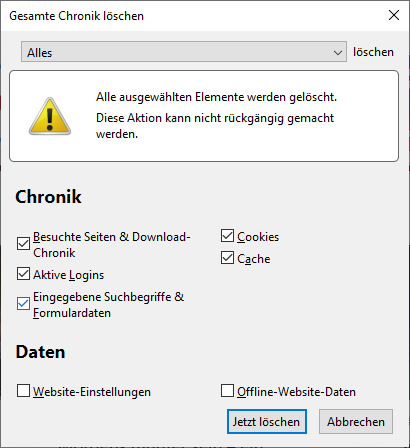Click the Daten section heading
The image size is (410, 448).
point(40,352)
